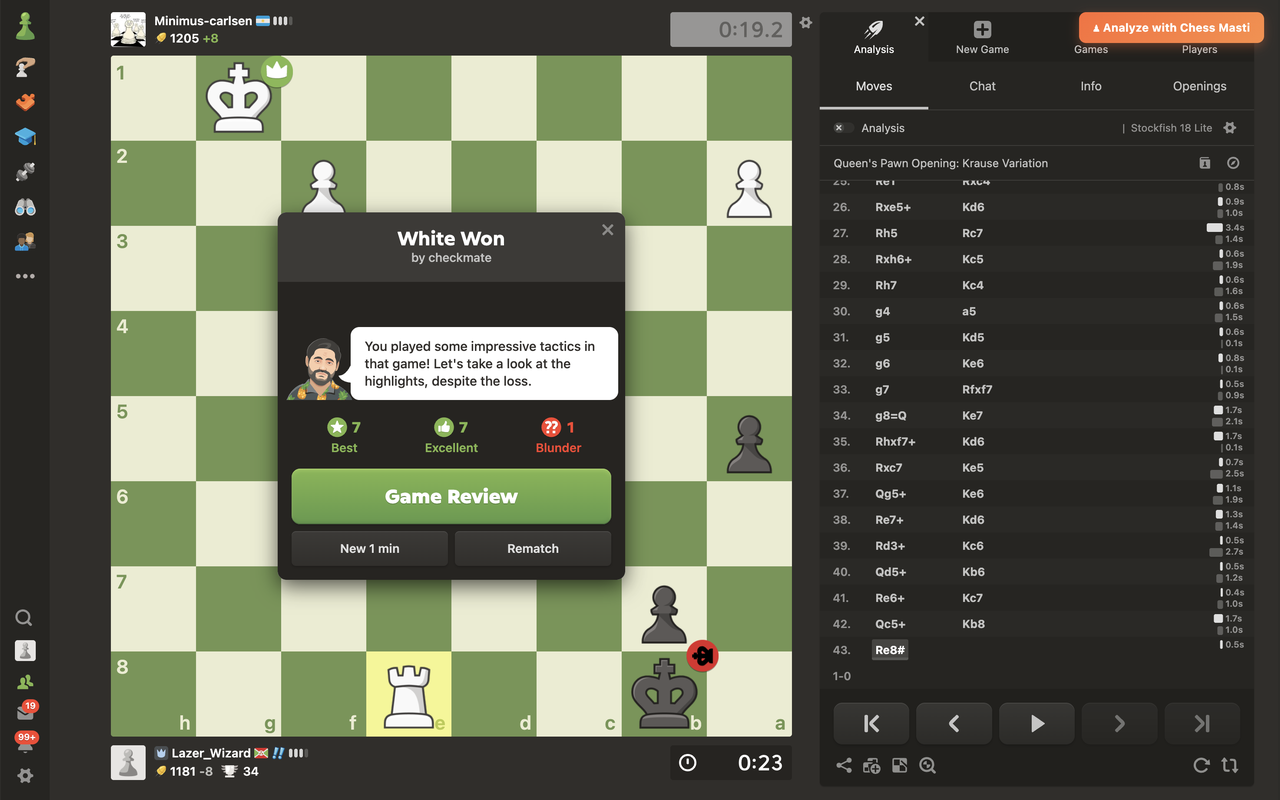Step back one move
1280x800 pixels.
[954, 723]
